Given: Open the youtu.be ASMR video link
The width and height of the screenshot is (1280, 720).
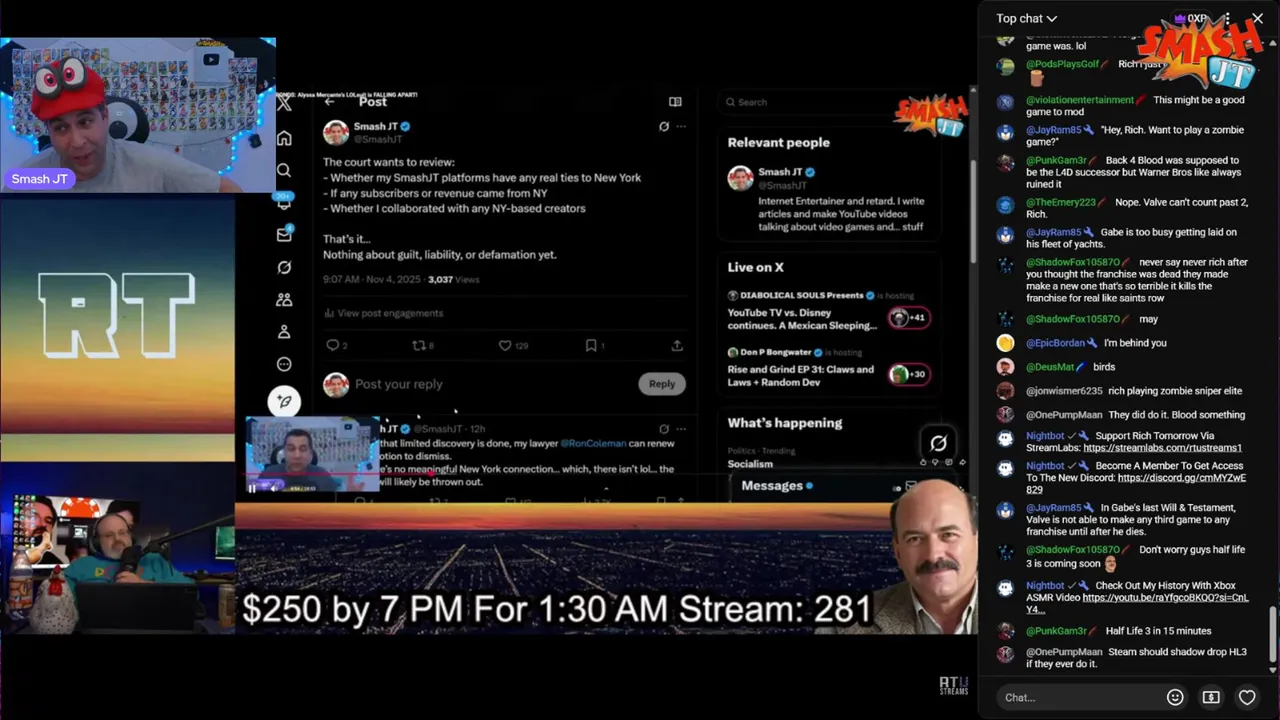Looking at the screenshot, I should click(1165, 598).
